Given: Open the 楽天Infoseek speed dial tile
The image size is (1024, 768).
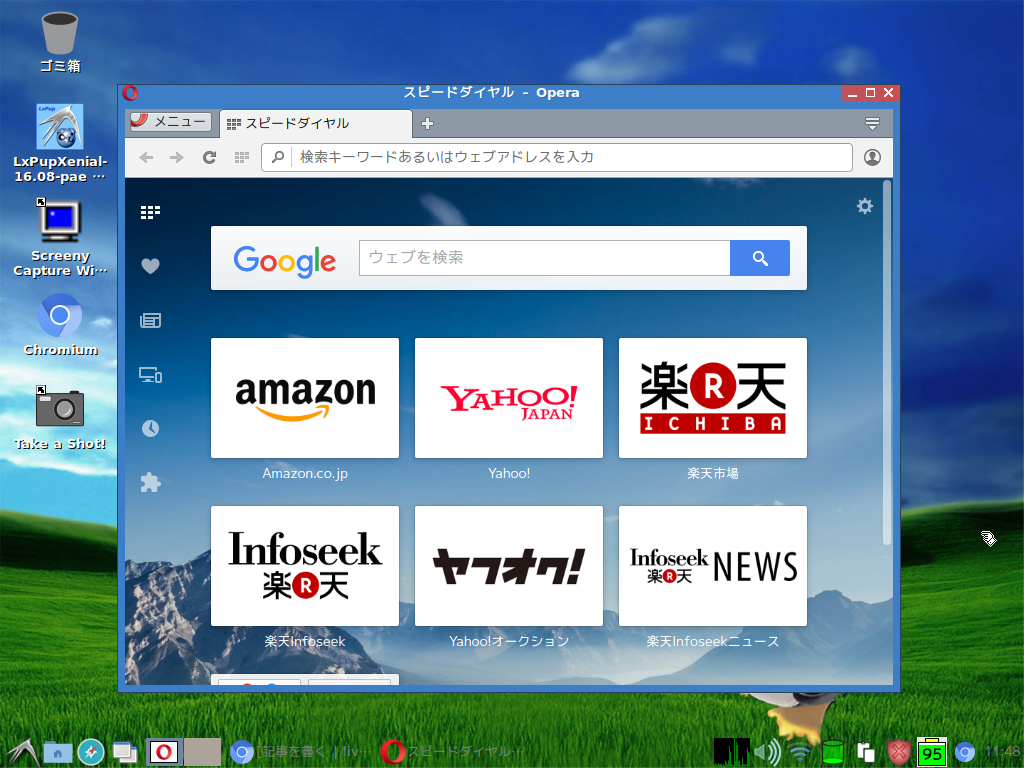Looking at the screenshot, I should click(x=305, y=566).
